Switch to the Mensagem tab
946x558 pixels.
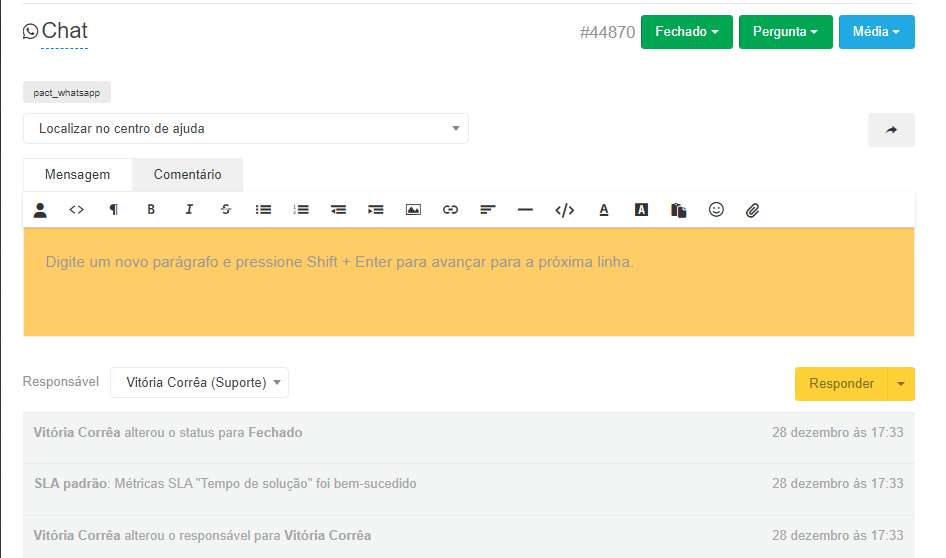coord(77,175)
